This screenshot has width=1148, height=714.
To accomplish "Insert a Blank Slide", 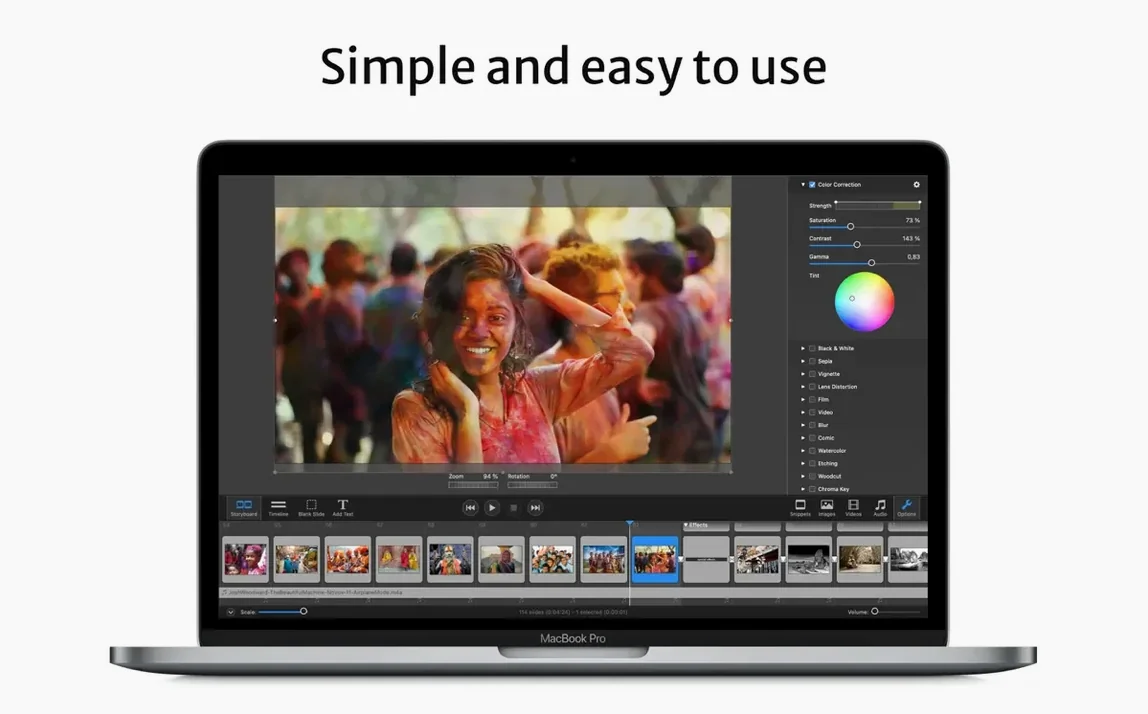I will (x=311, y=507).
